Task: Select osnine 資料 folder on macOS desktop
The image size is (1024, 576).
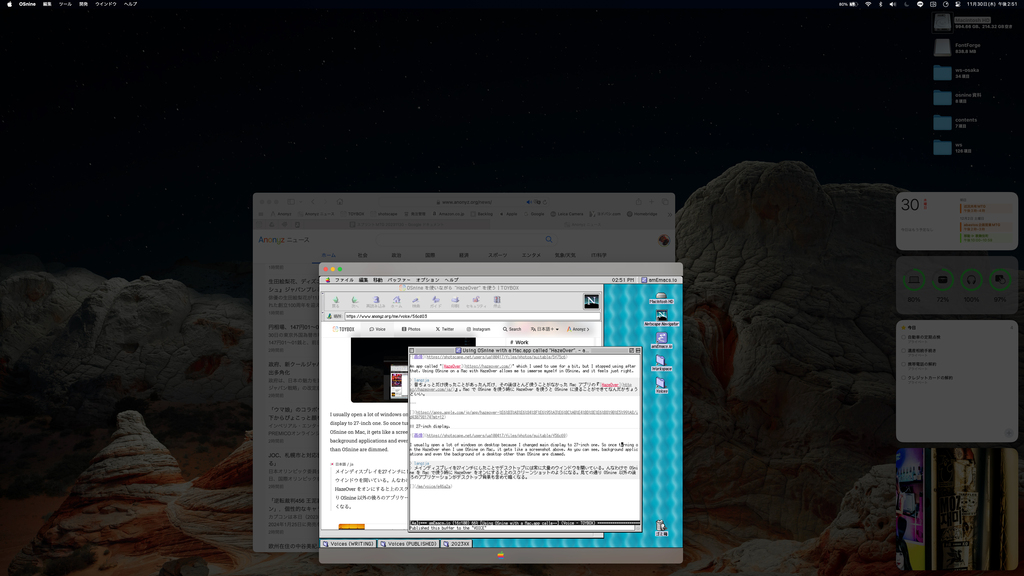Action: pos(942,97)
